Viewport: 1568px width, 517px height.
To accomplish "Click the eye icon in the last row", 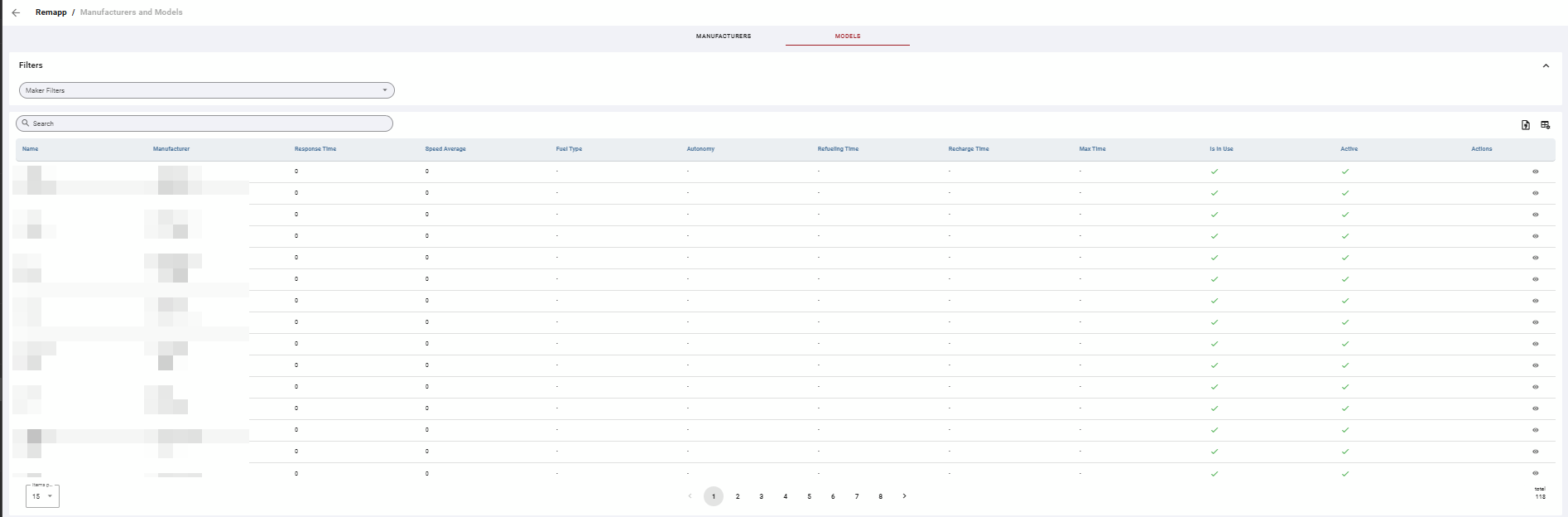I will pos(1535,473).
